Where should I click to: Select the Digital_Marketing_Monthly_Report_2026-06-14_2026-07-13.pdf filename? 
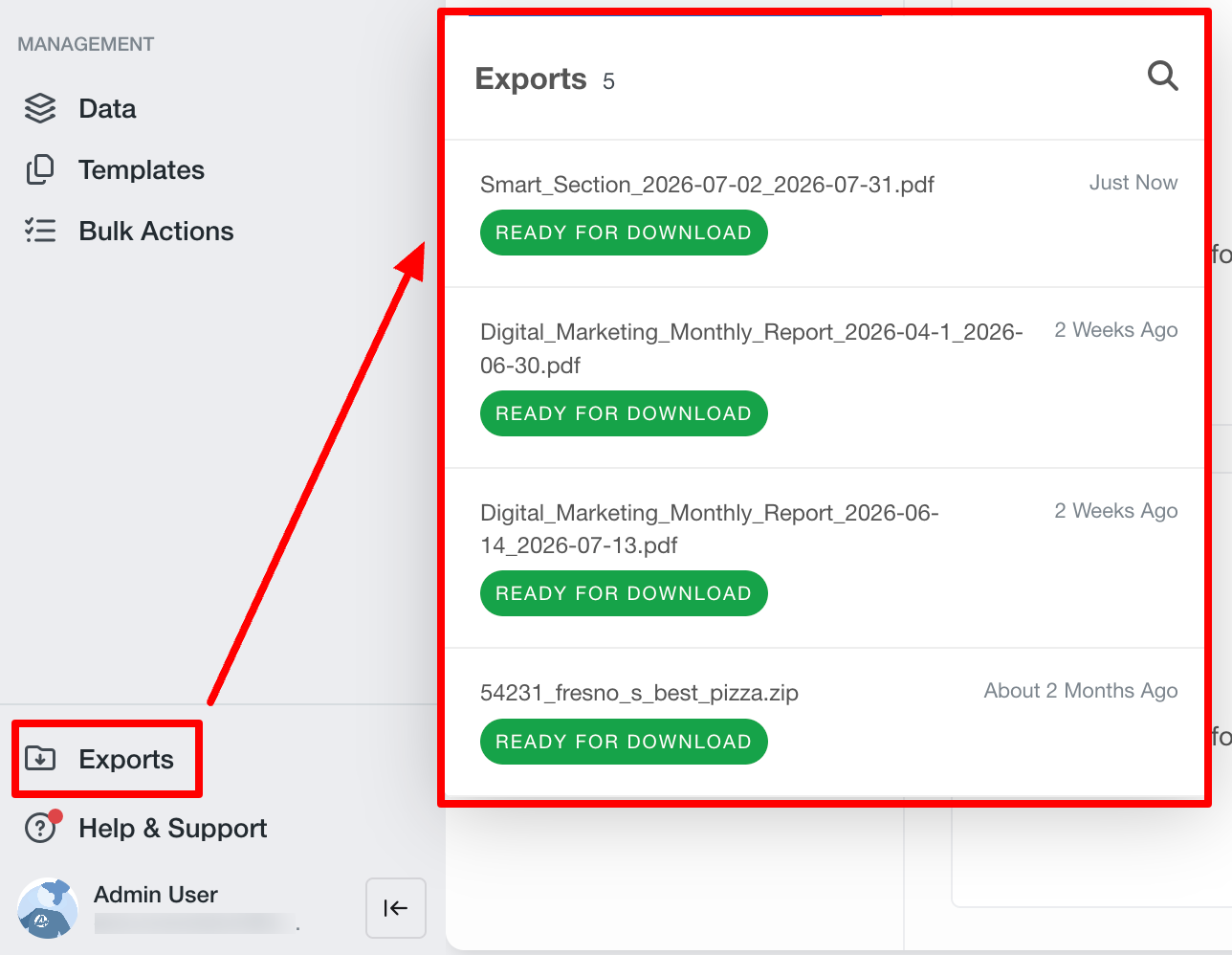710,529
